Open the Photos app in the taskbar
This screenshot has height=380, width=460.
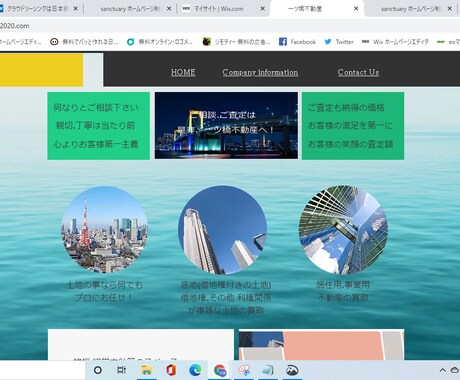tap(292, 370)
